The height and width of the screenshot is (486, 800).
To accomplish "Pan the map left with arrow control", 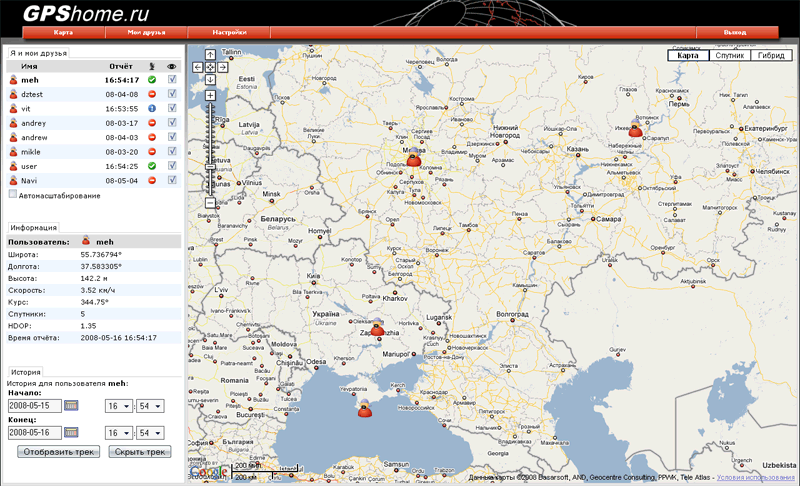I will click(198, 67).
